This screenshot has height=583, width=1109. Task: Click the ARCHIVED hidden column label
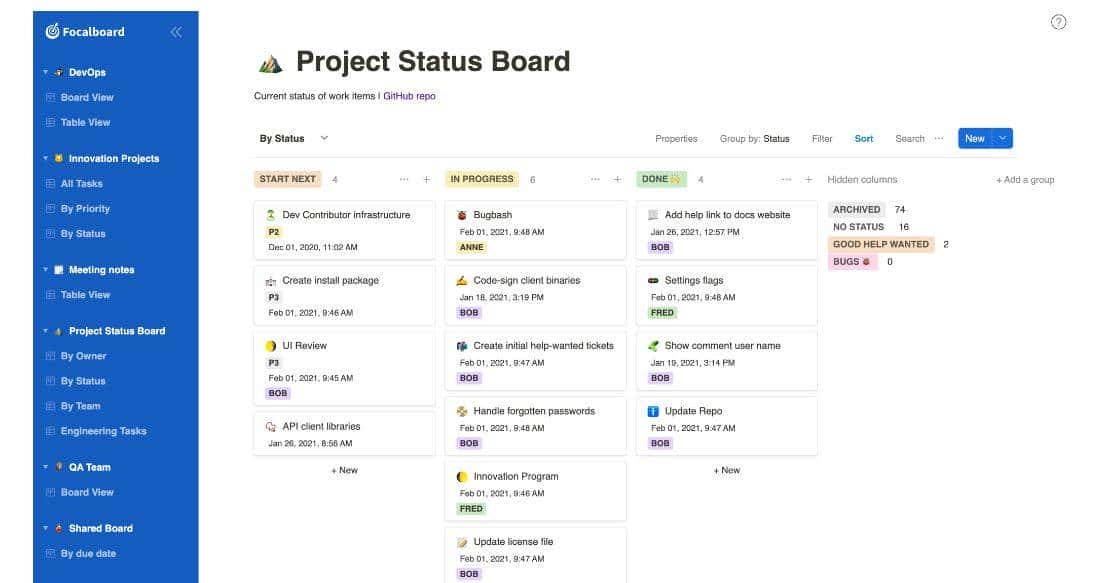(x=857, y=209)
